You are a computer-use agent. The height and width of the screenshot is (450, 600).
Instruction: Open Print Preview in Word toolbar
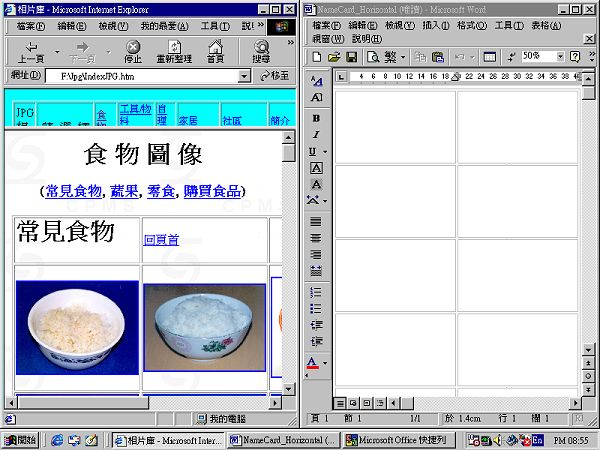click(x=372, y=57)
